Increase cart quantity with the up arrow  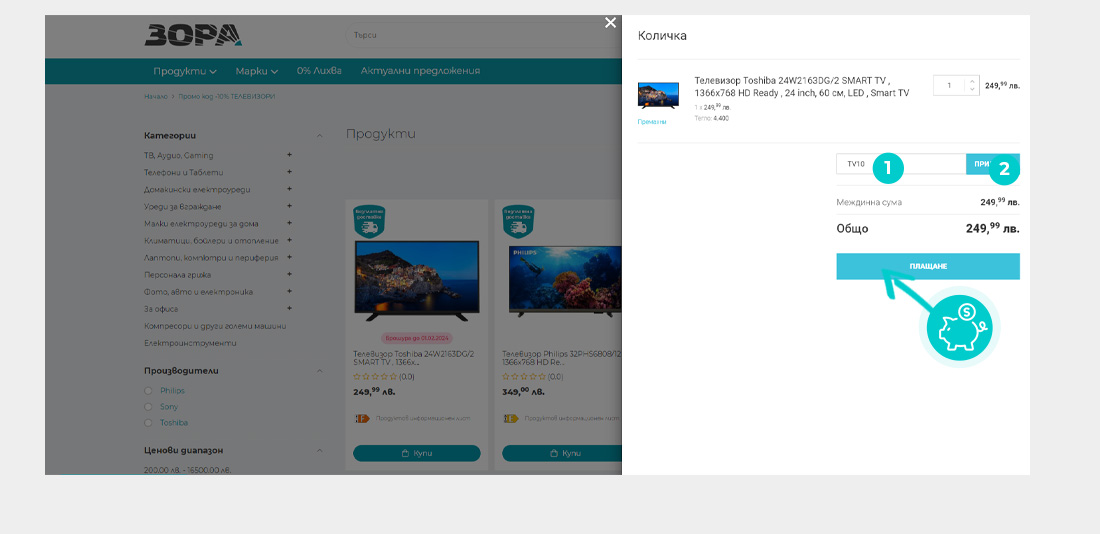coord(972,81)
